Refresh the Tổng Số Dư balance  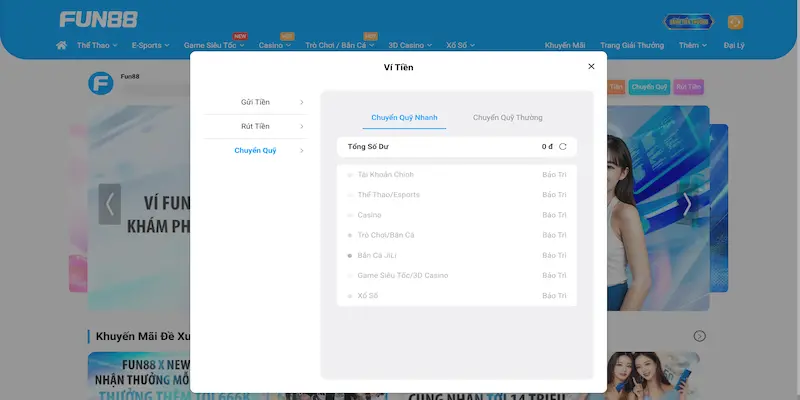(563, 147)
